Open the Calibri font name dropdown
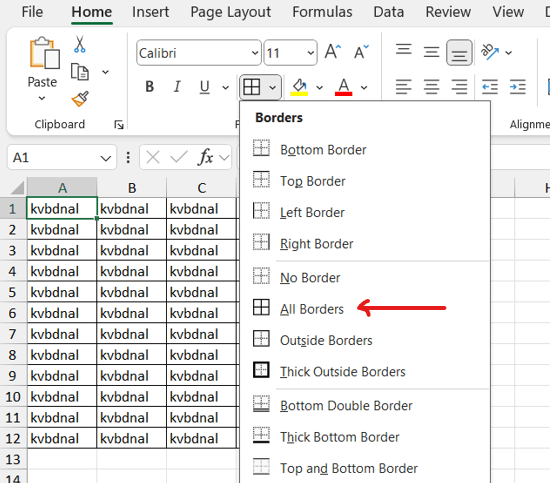Image resolution: width=550 pixels, height=483 pixels. pyautogui.click(x=255, y=53)
